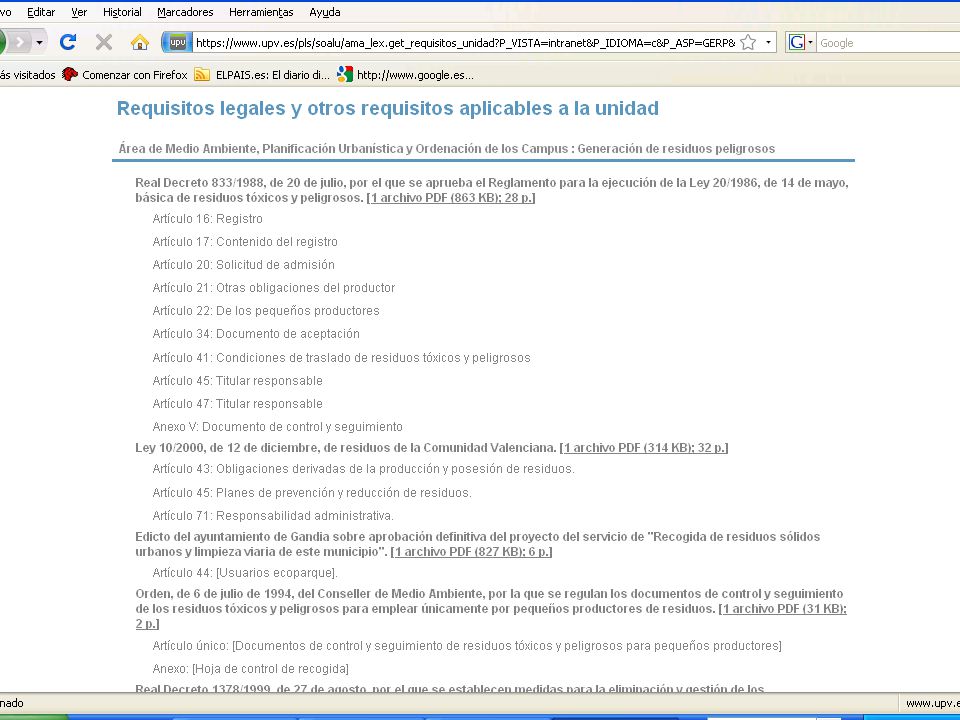Screen dimensions: 960x720
Task: Click Artículo 22: De los pequeños productores
Action: point(266,311)
